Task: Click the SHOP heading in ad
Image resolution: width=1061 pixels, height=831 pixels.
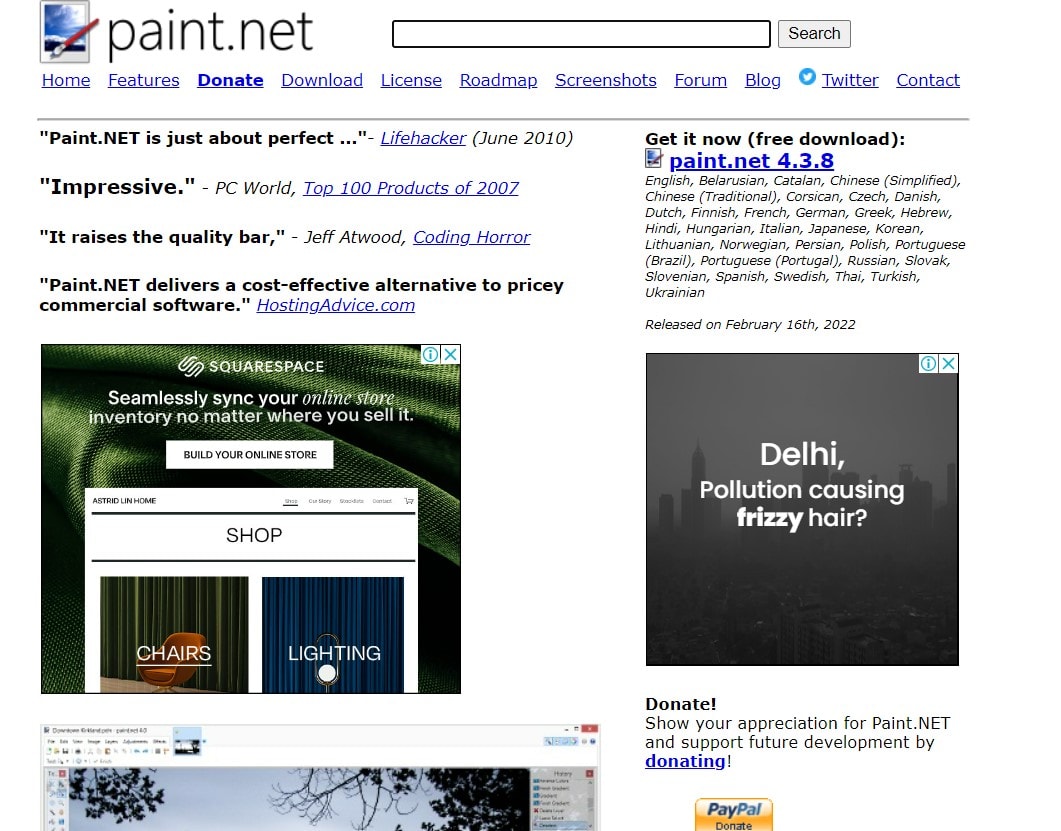Action: click(x=254, y=535)
